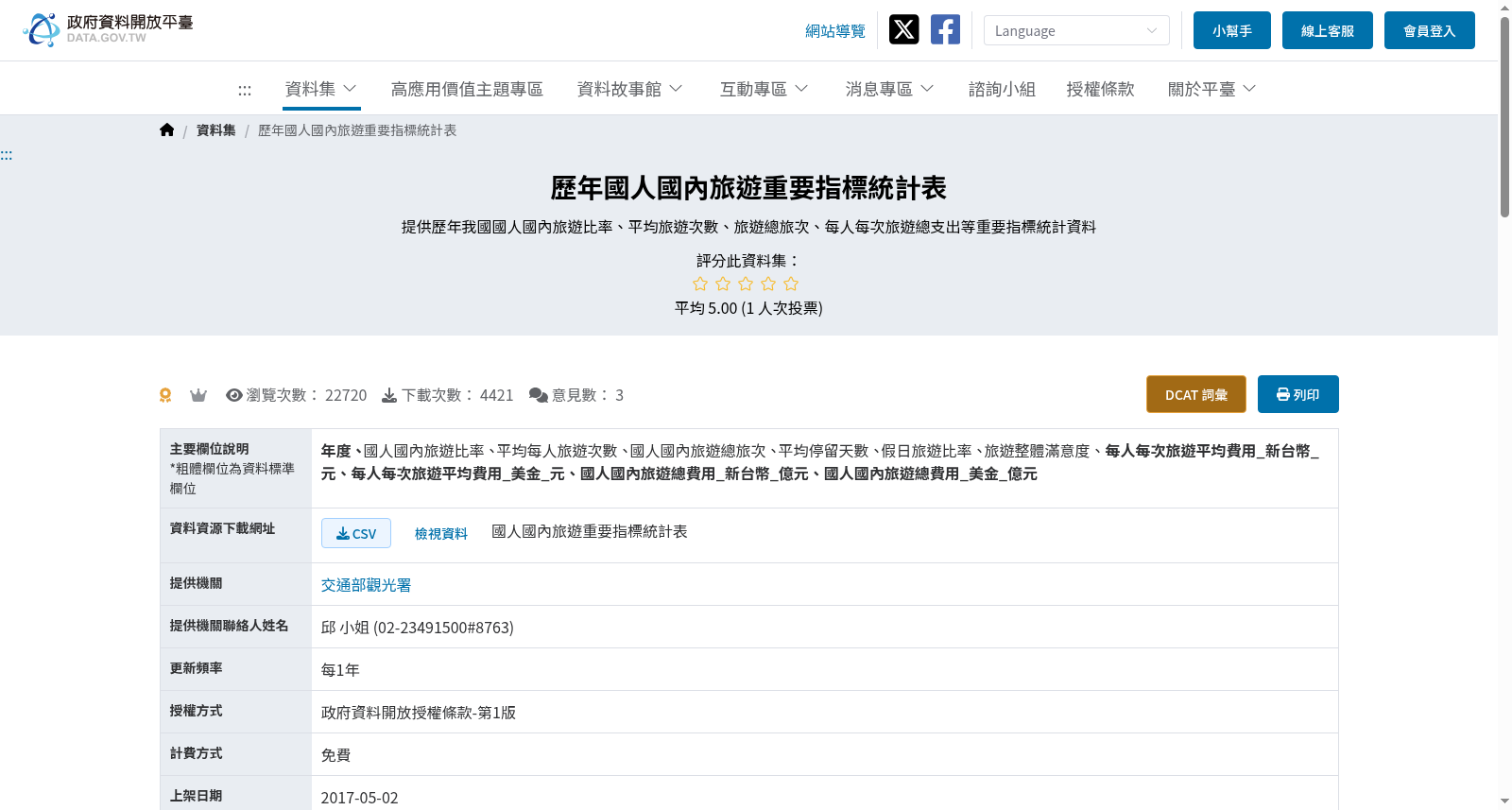1512x810 pixels.
Task: Download the CSV resource
Action: (x=356, y=533)
